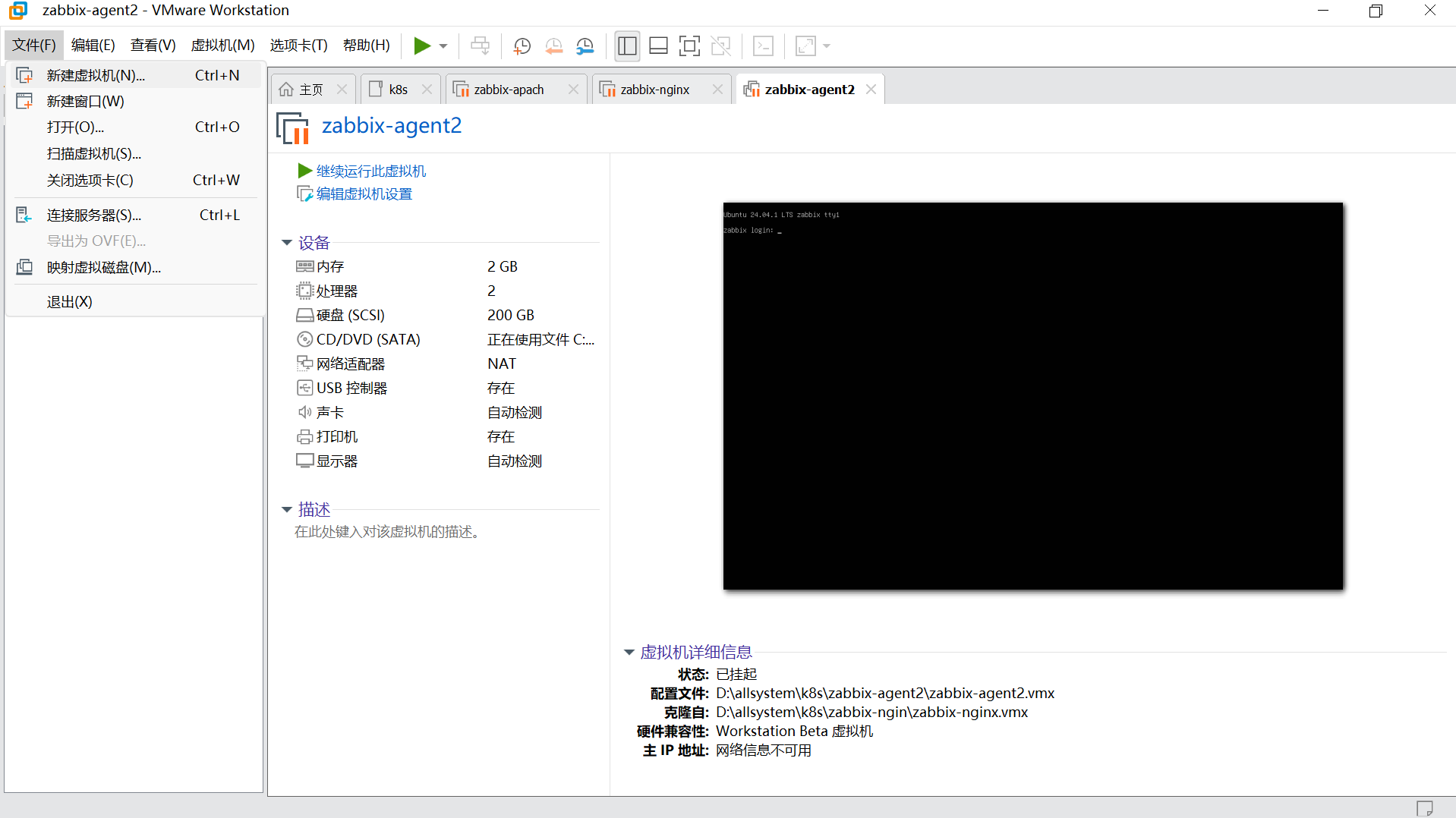Viewport: 1456px width, 818px height.
Task: Open the snapshot manager icon
Action: [585, 46]
